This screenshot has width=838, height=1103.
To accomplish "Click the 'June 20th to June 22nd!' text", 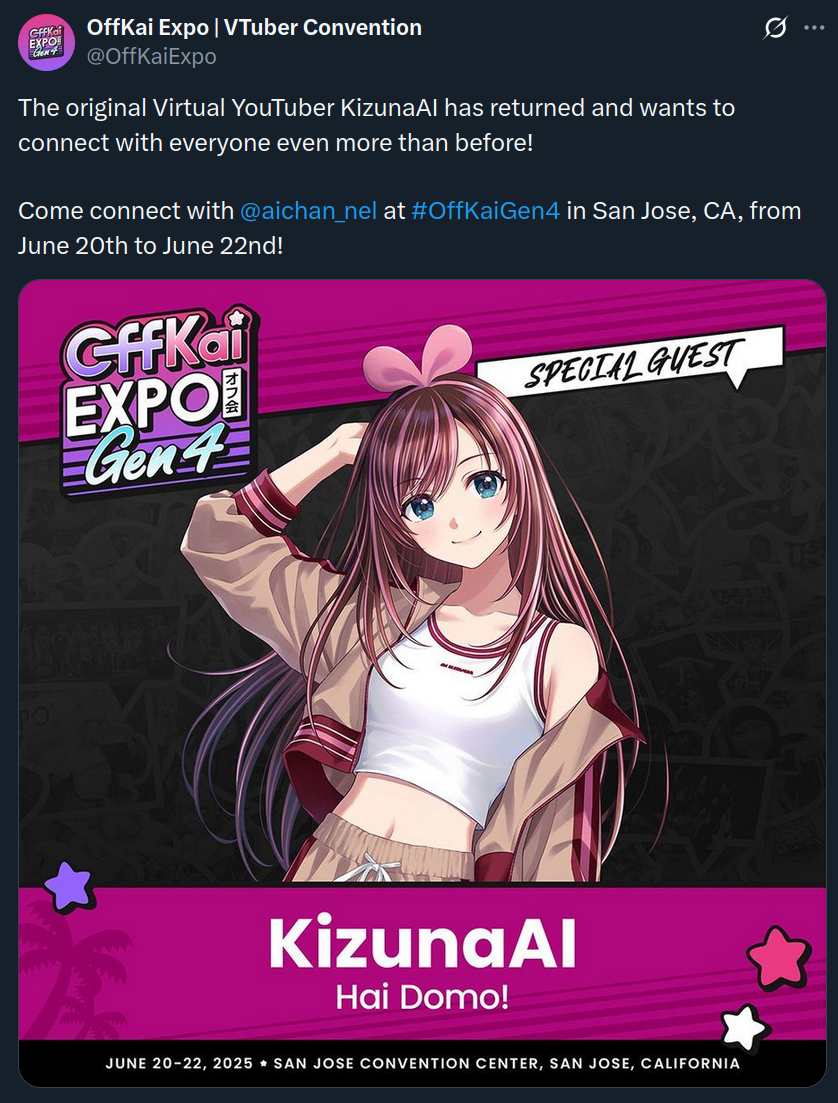I will click(x=151, y=246).
